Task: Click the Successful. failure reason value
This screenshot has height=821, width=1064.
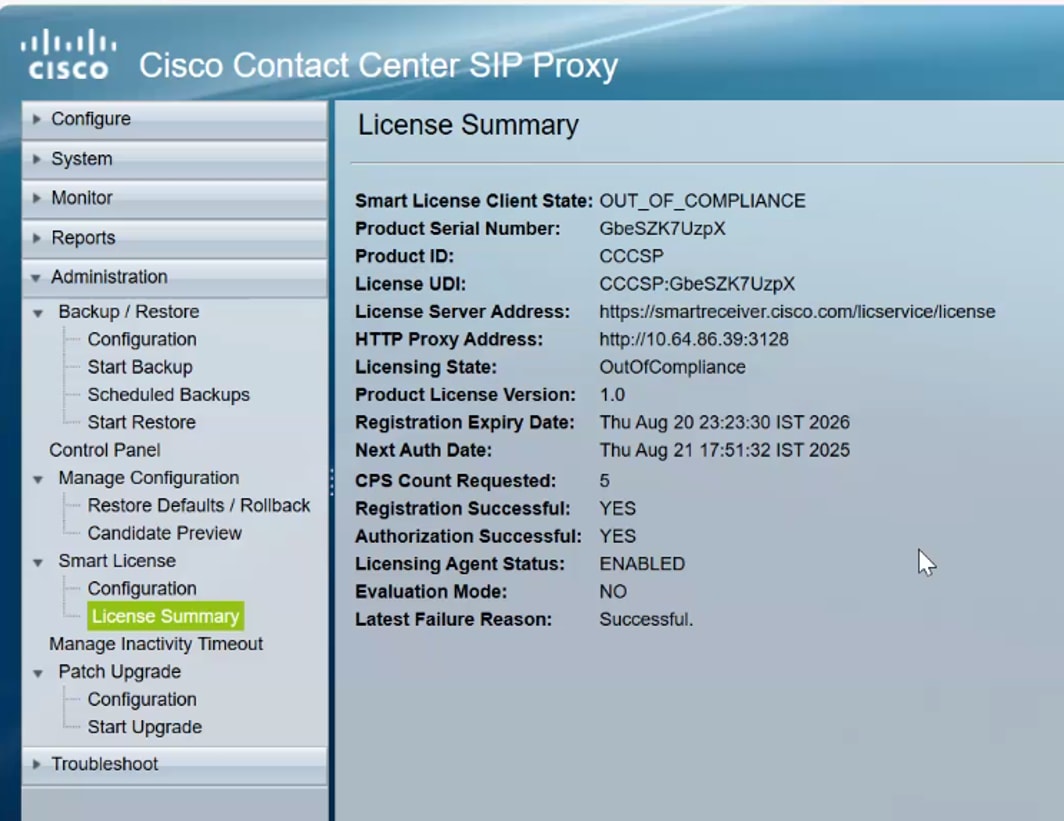Action: pyautogui.click(x=646, y=619)
